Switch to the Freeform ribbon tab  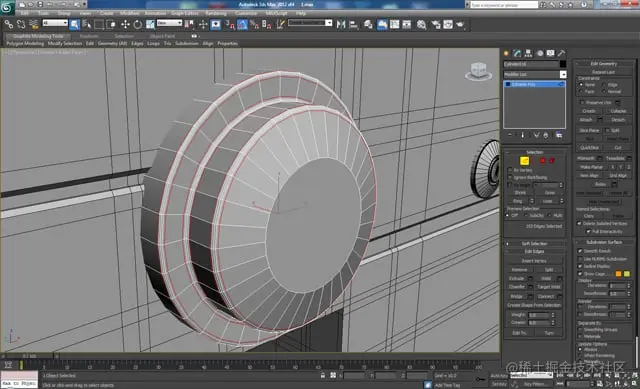(89, 36)
